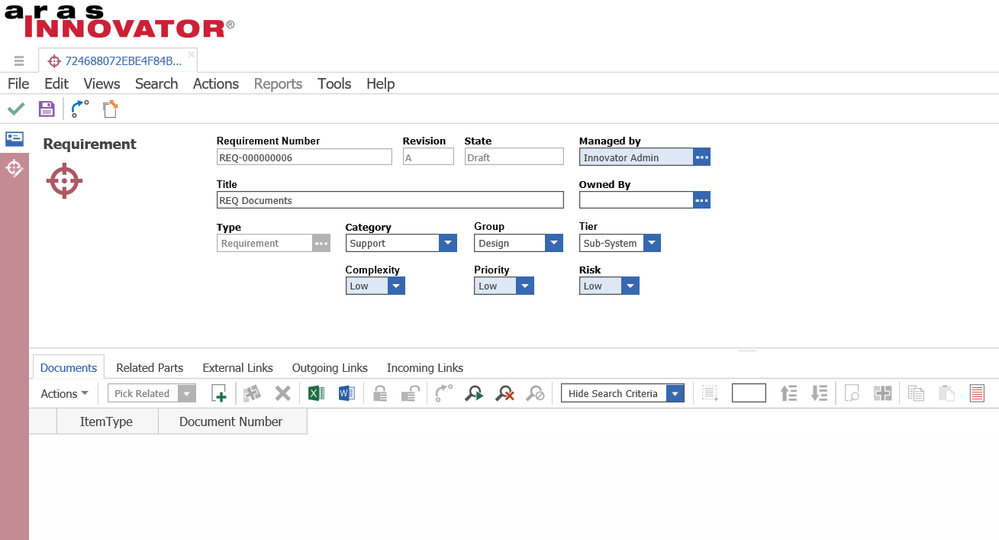The image size is (999, 540).
Task: Click the ellipsis button next to Managed by
Action: click(701, 157)
